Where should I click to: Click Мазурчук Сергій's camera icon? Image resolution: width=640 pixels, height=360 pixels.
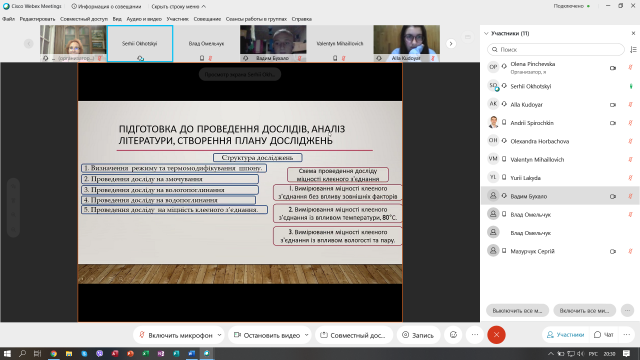click(x=613, y=252)
